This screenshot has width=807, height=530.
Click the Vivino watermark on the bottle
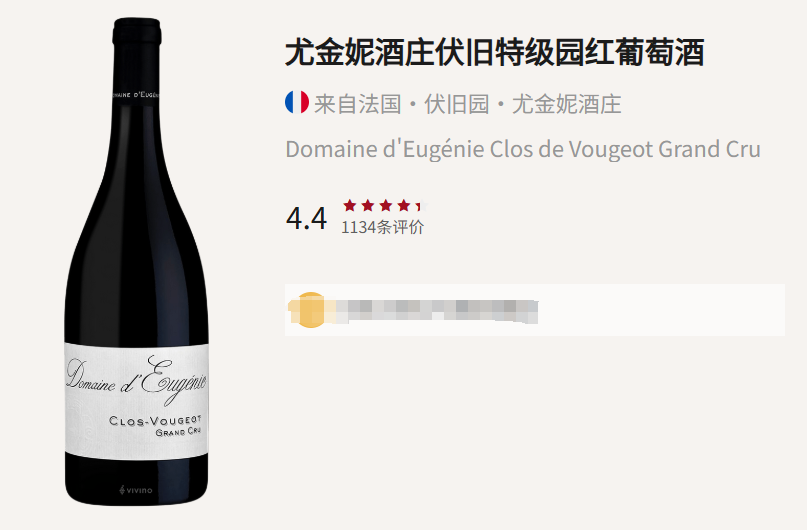136,490
